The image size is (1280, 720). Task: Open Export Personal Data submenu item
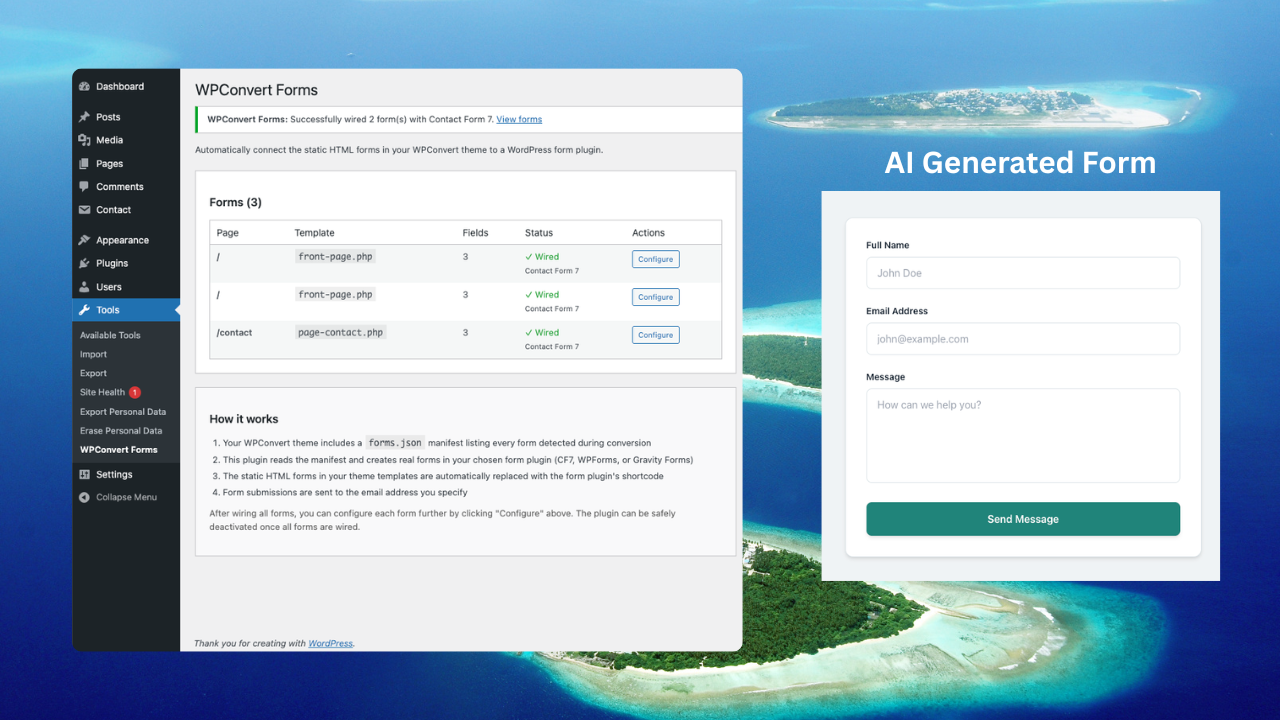pyautogui.click(x=123, y=412)
